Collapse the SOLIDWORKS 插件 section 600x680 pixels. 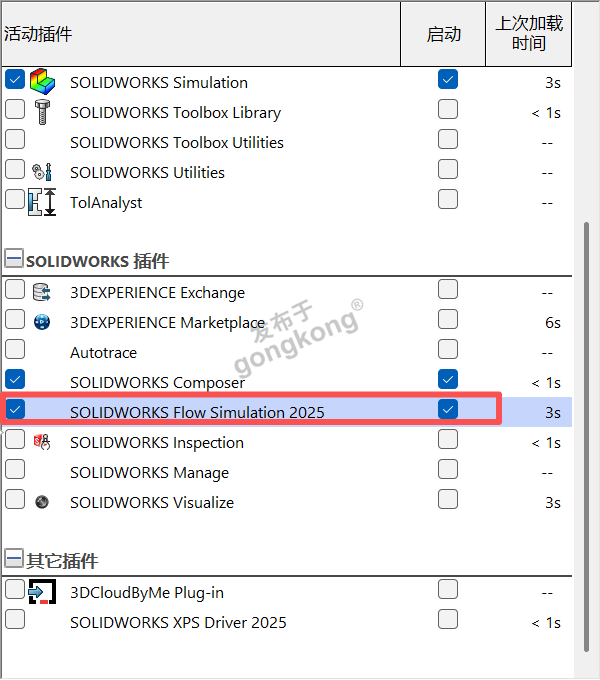point(13,261)
